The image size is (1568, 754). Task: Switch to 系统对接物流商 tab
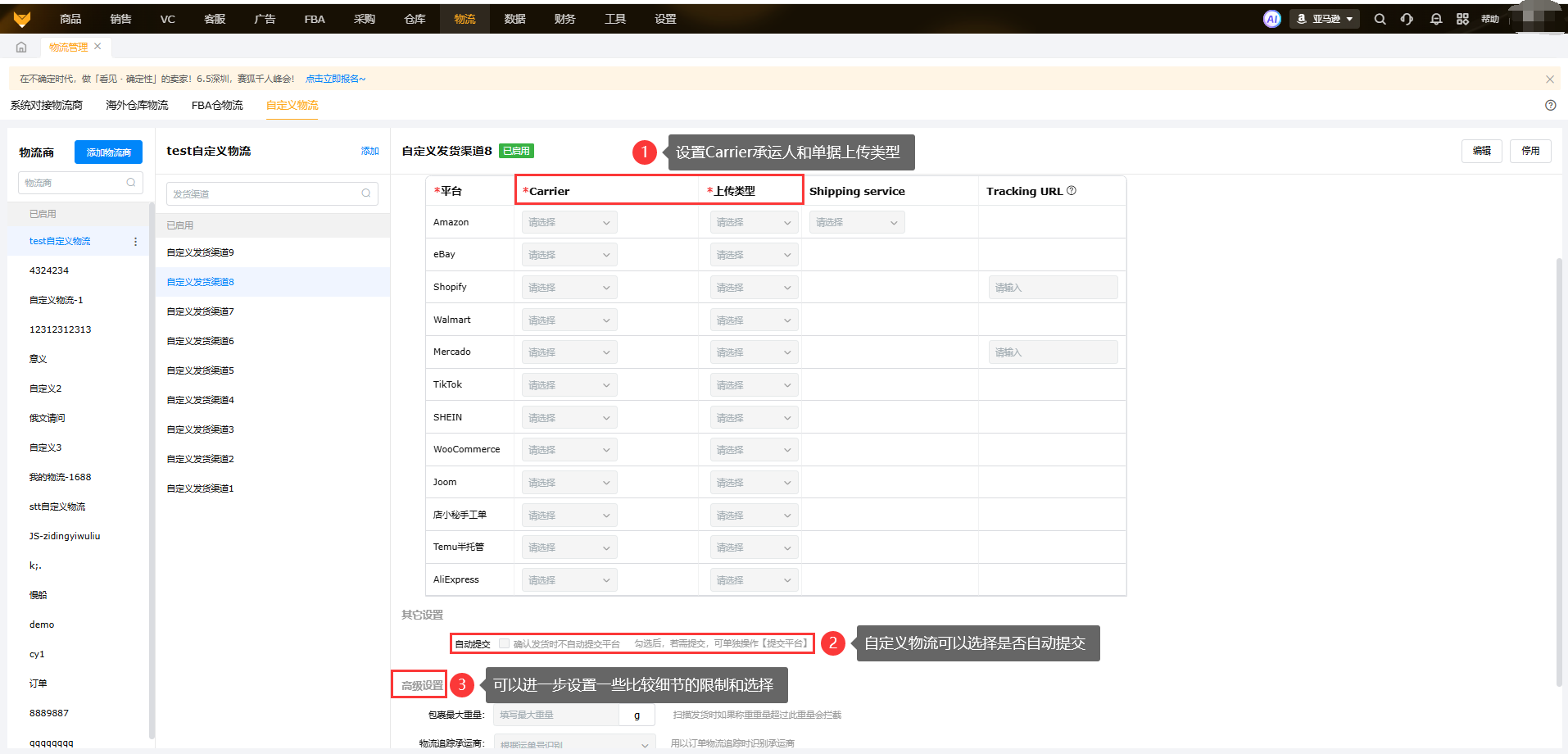pos(47,105)
